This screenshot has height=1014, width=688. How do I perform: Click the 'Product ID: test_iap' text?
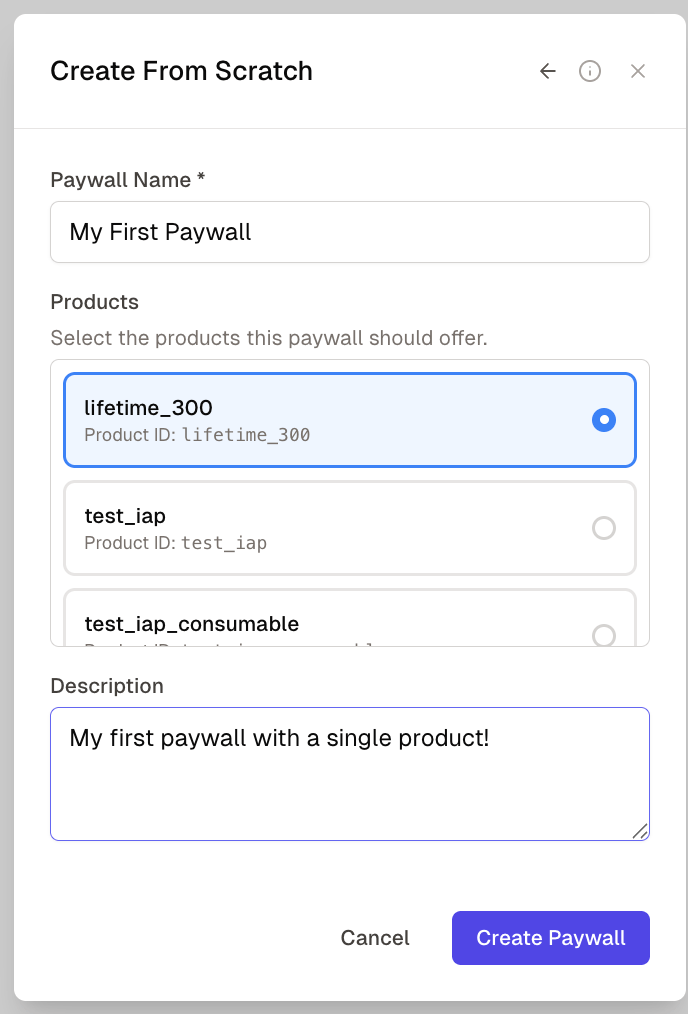coord(176,543)
